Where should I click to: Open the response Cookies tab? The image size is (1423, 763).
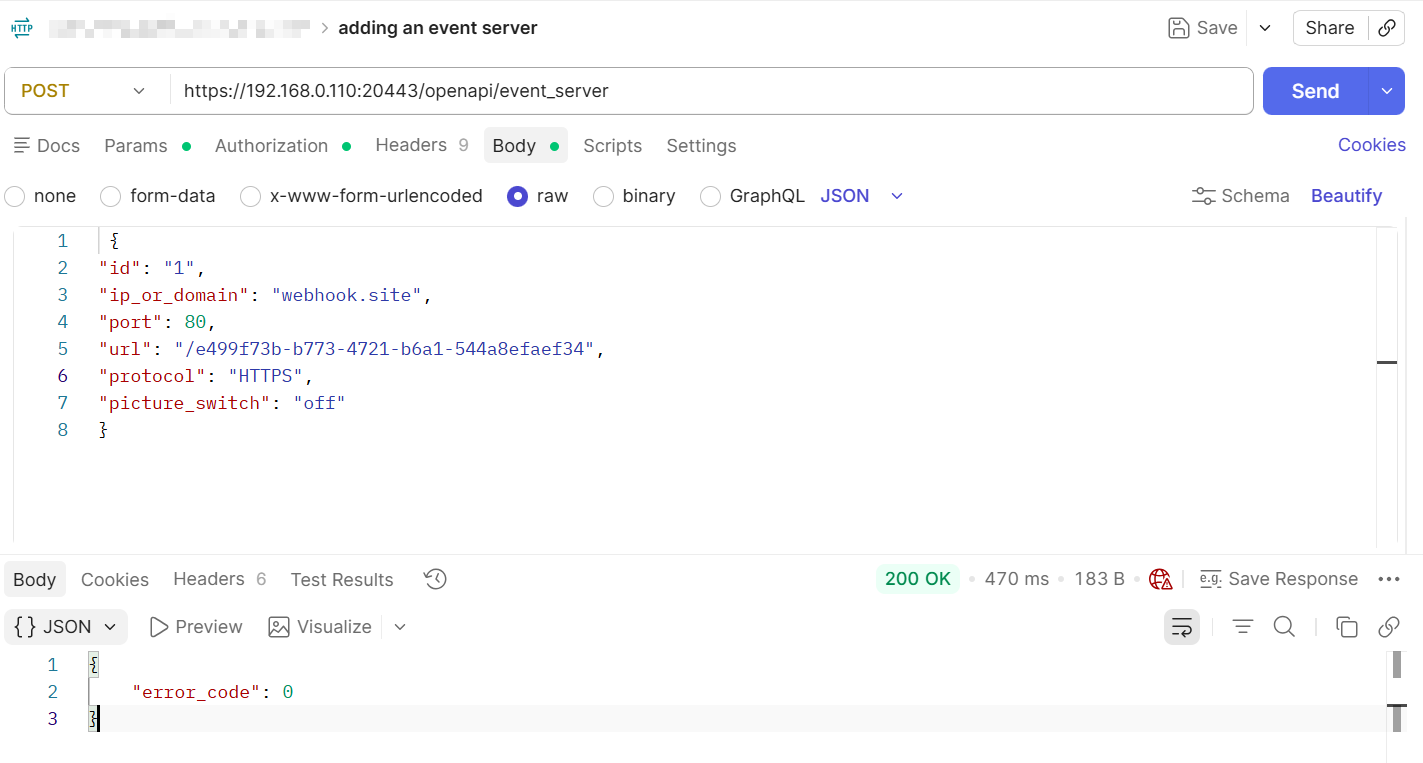pos(115,580)
